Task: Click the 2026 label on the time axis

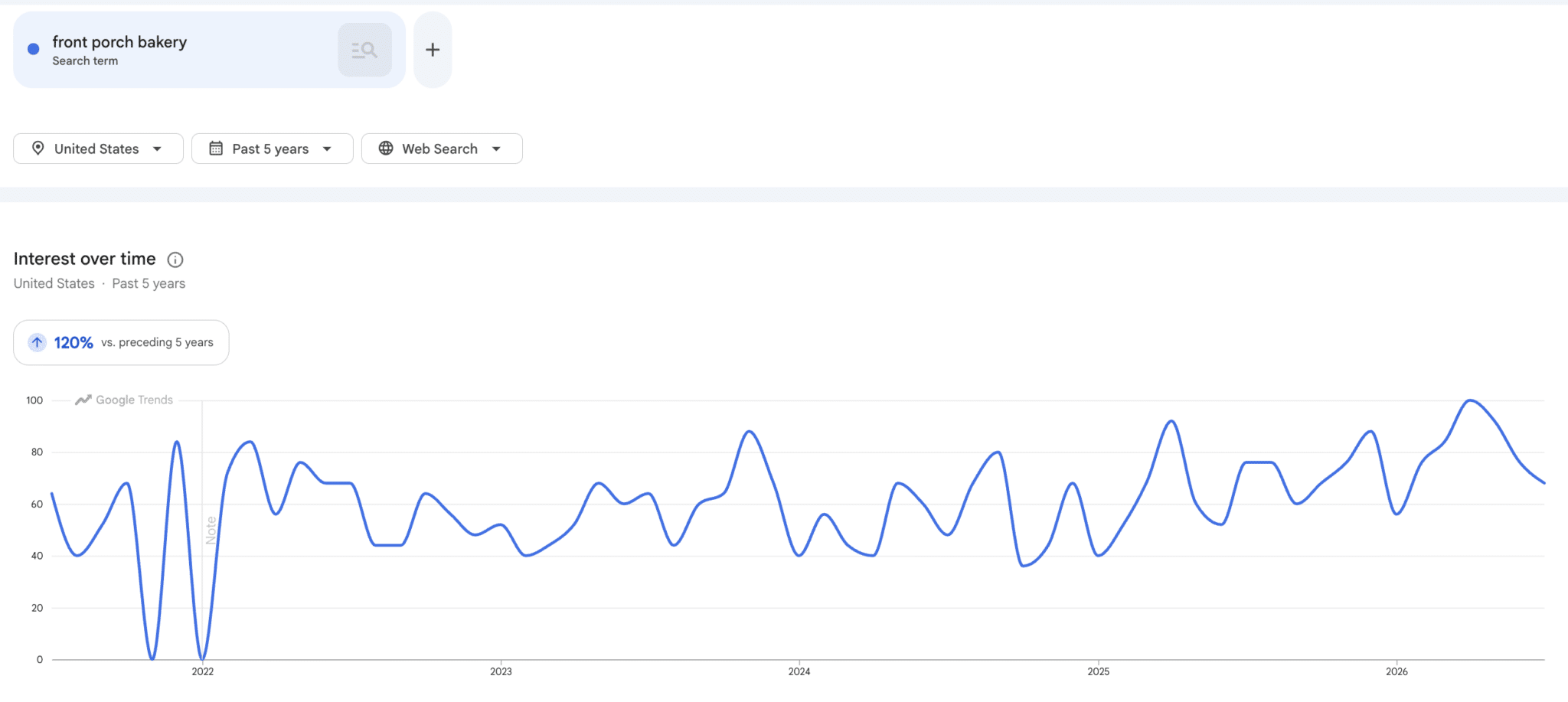Action: (1396, 671)
